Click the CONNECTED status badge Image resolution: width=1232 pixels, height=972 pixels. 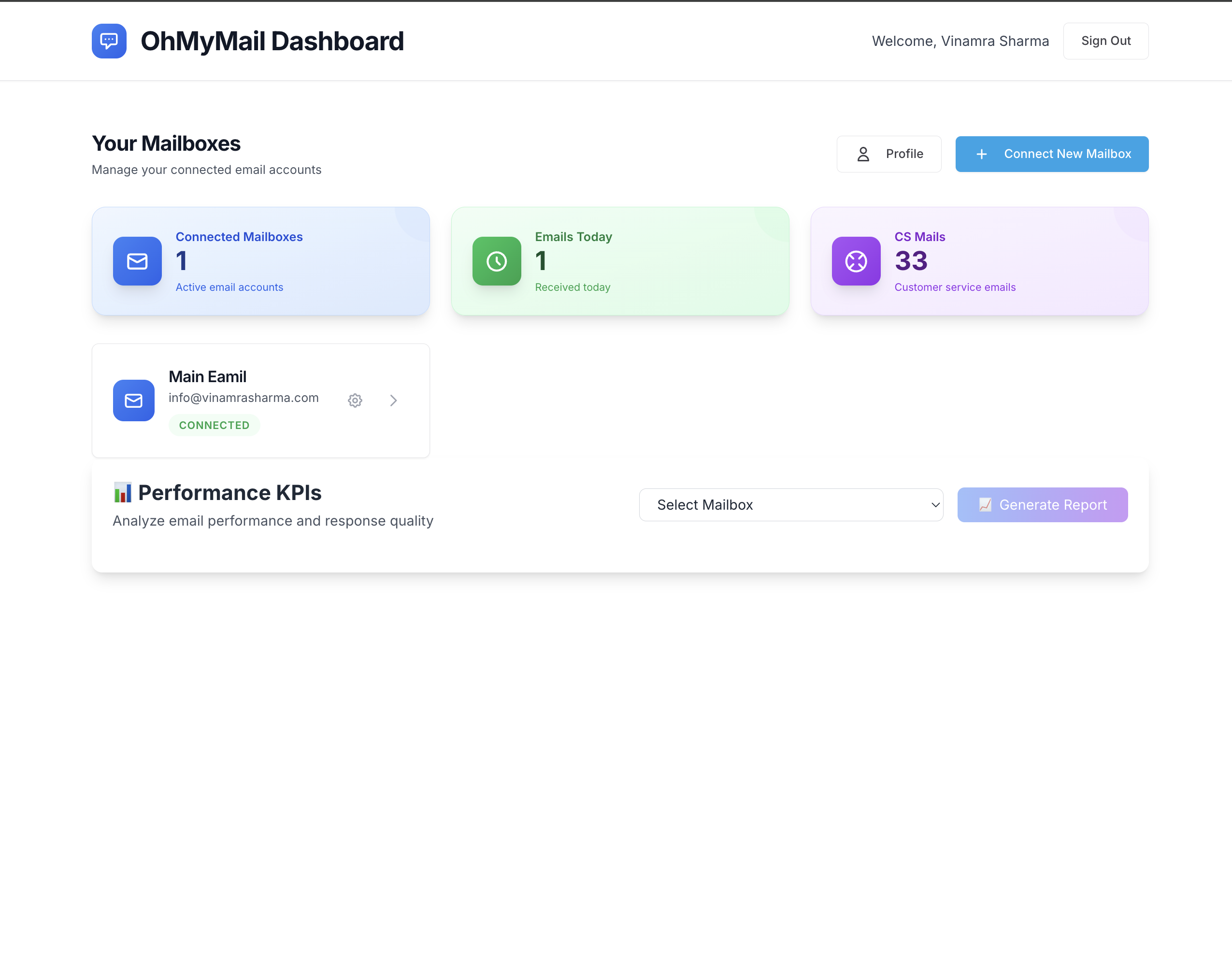click(214, 426)
